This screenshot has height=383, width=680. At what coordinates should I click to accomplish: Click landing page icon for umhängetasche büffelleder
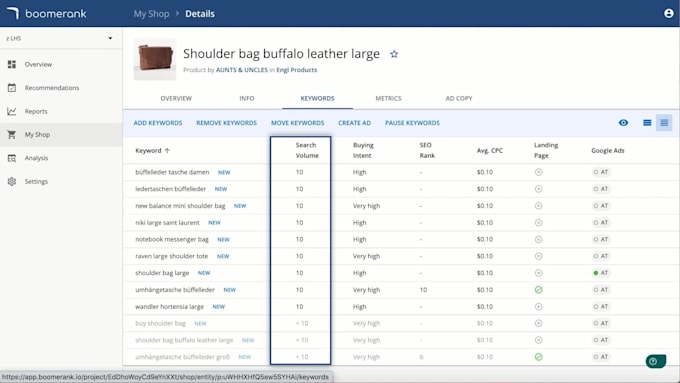click(x=539, y=290)
